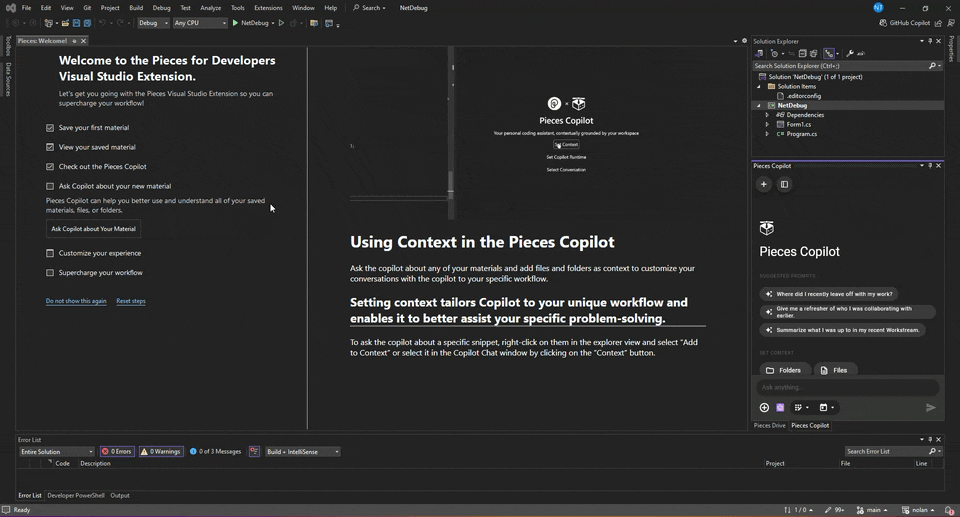960x517 pixels.
Task: Click the Ask anything chat input
Action: point(847,387)
